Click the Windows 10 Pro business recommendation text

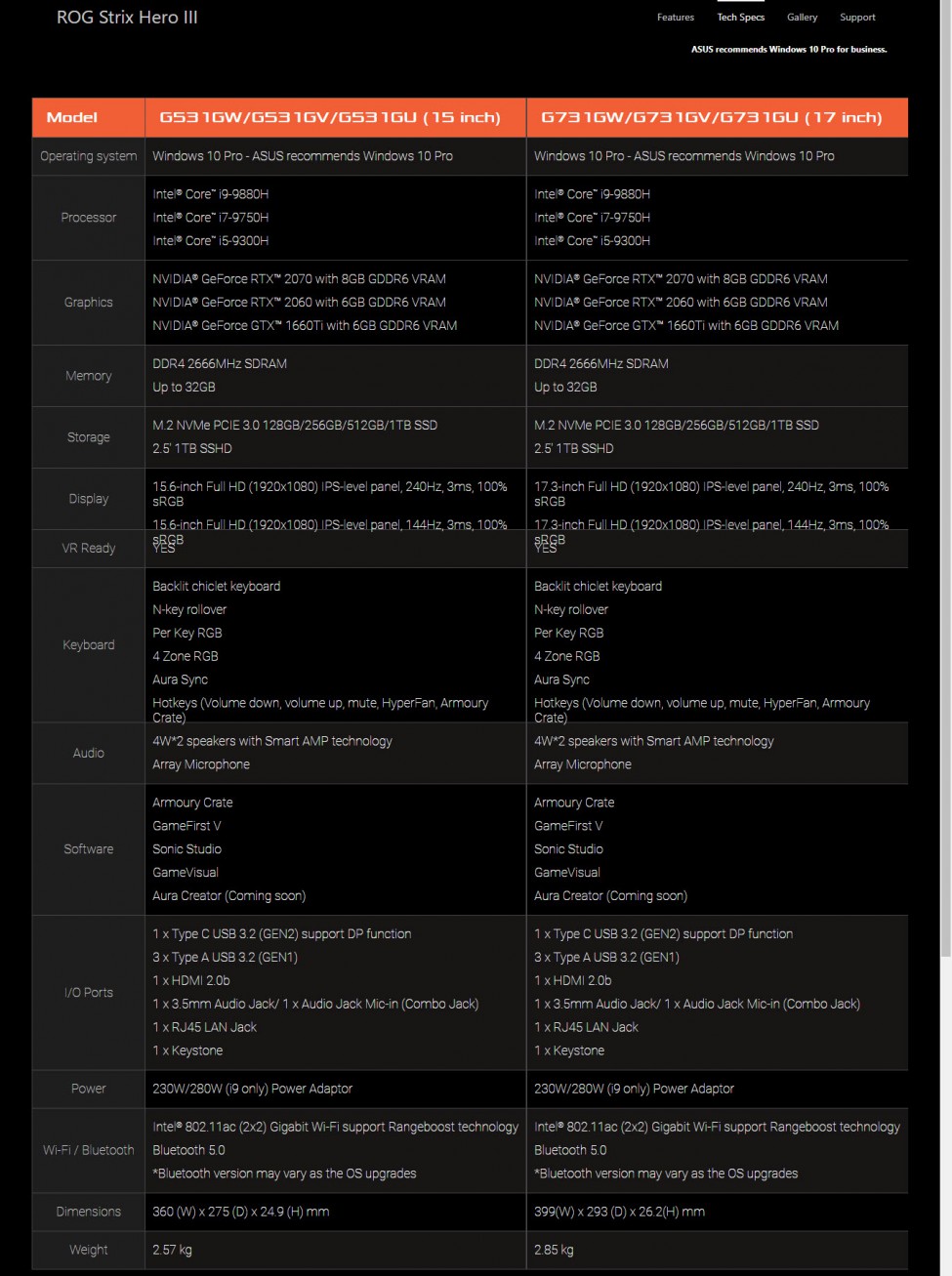pos(789,49)
